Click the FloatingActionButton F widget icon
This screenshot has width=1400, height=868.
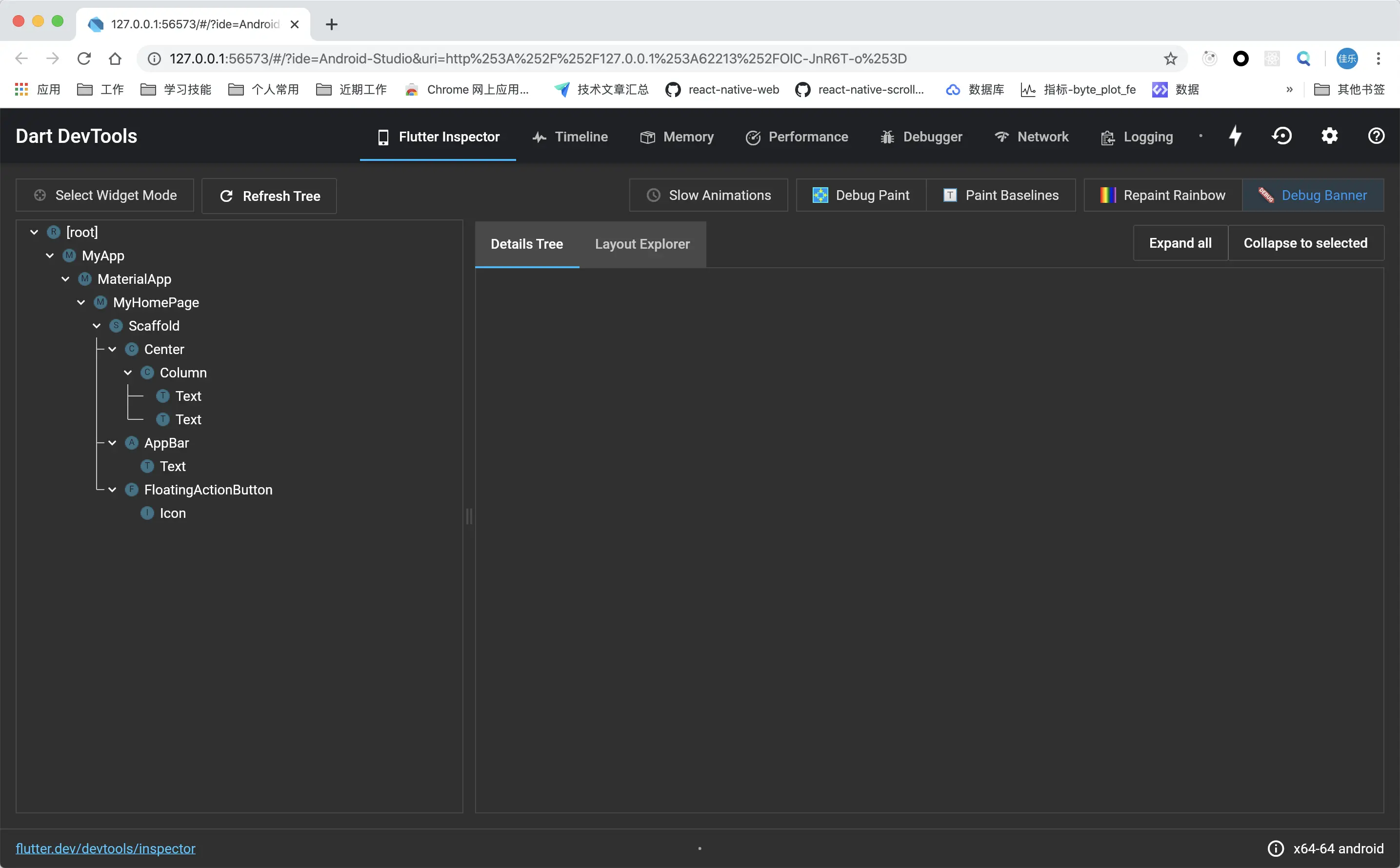(x=132, y=490)
